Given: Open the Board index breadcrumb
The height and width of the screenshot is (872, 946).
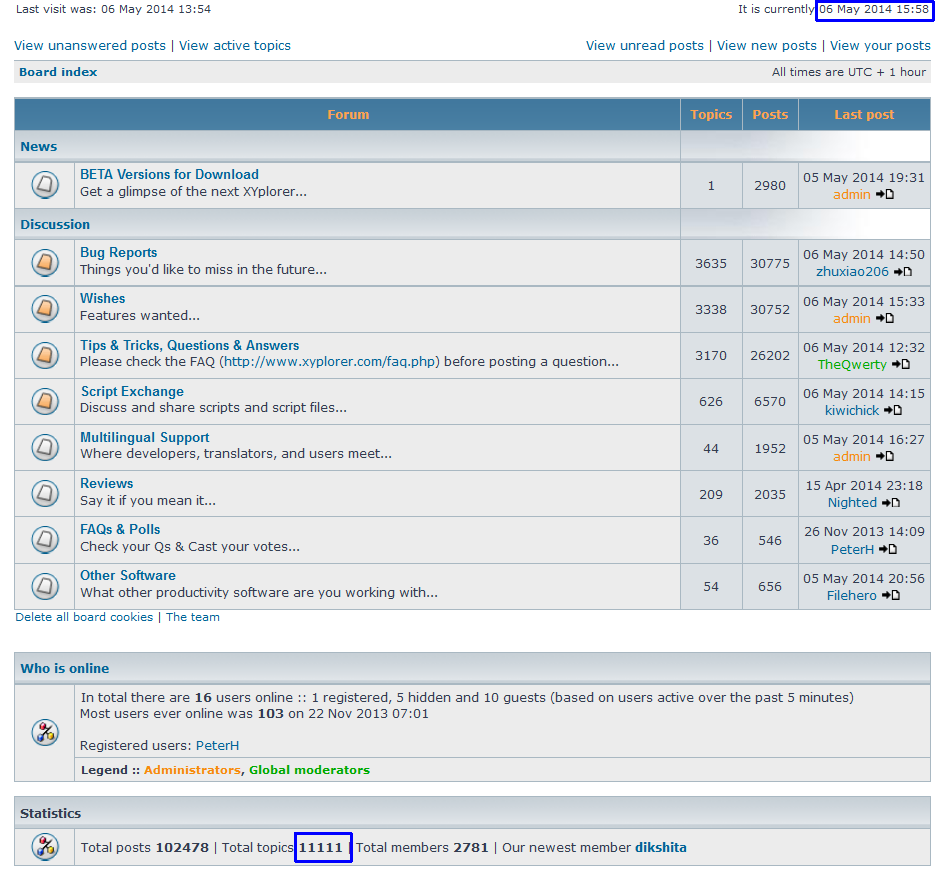Looking at the screenshot, I should [x=58, y=72].
